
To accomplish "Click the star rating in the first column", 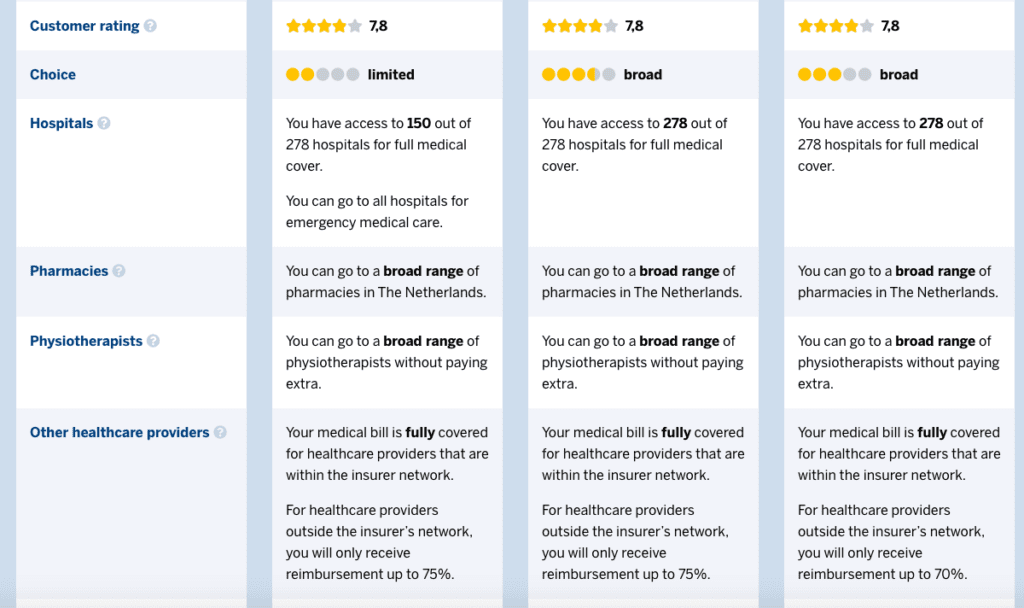I will tap(324, 25).
